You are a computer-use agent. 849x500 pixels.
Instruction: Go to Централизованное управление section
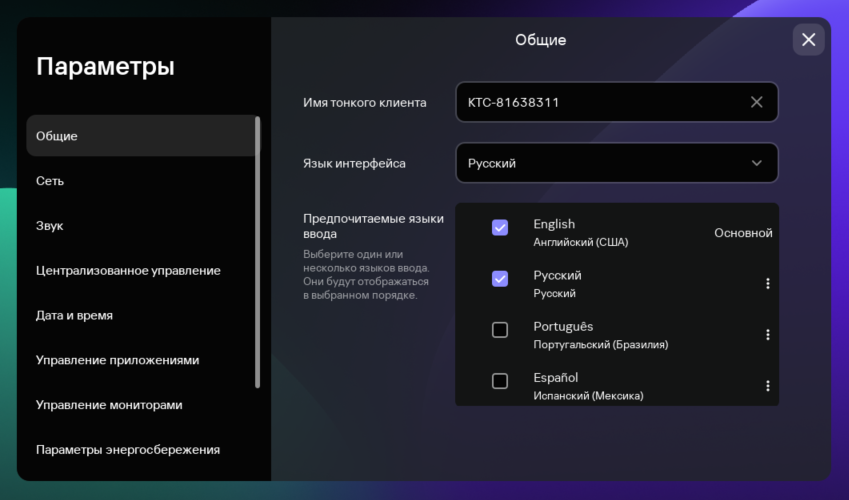[128, 270]
